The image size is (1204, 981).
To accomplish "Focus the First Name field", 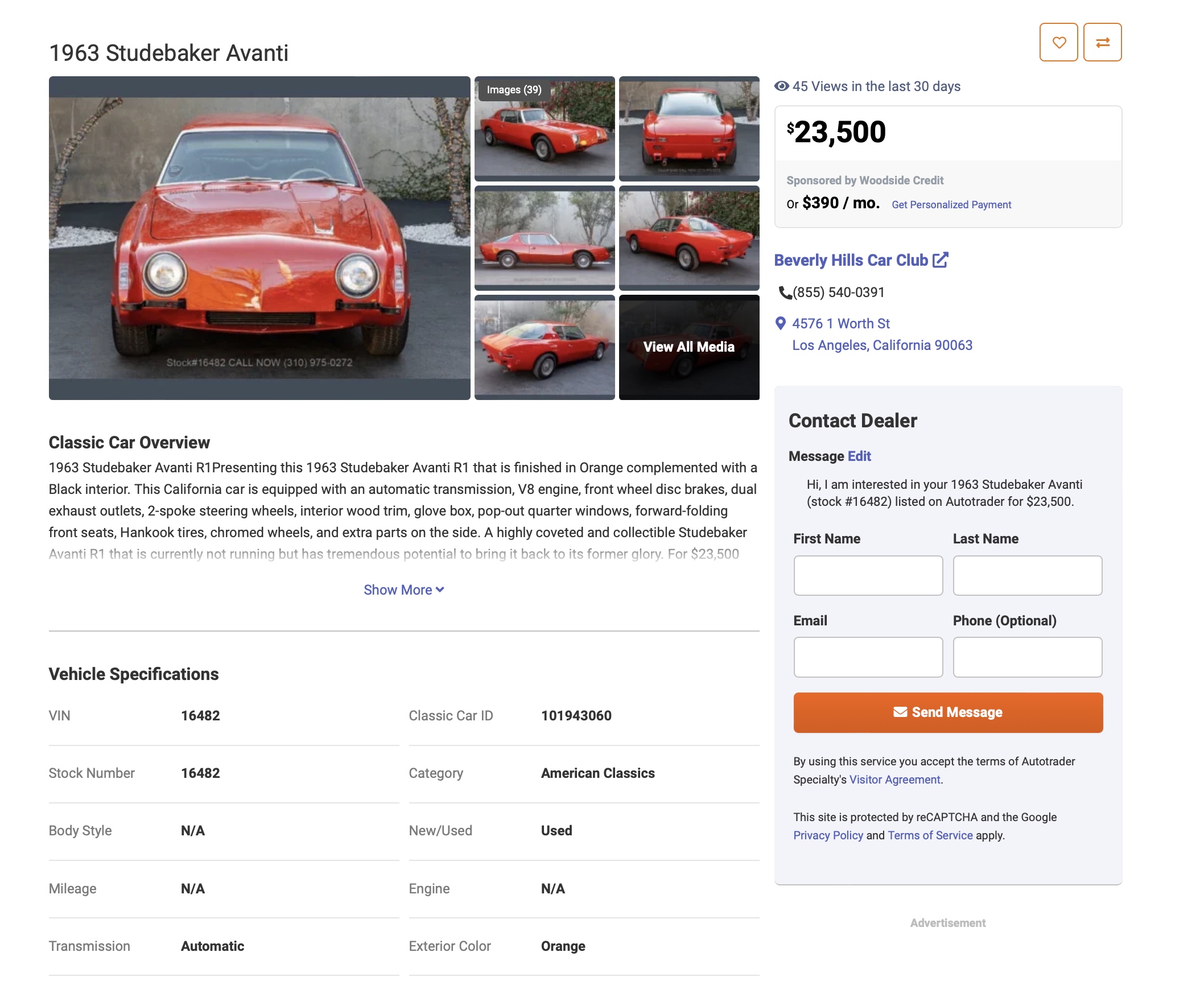I will tap(868, 575).
